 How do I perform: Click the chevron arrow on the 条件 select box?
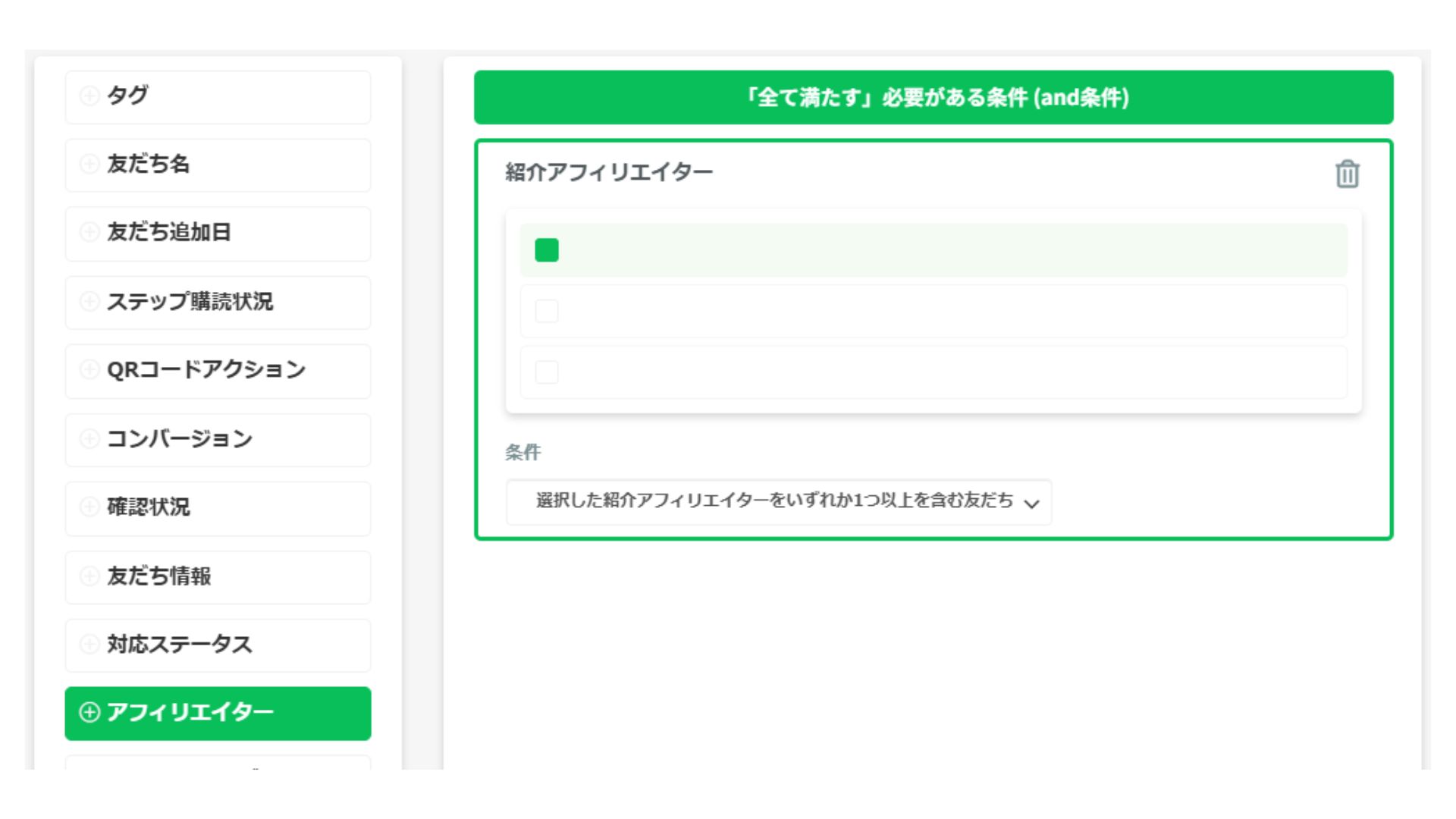pyautogui.click(x=1031, y=504)
